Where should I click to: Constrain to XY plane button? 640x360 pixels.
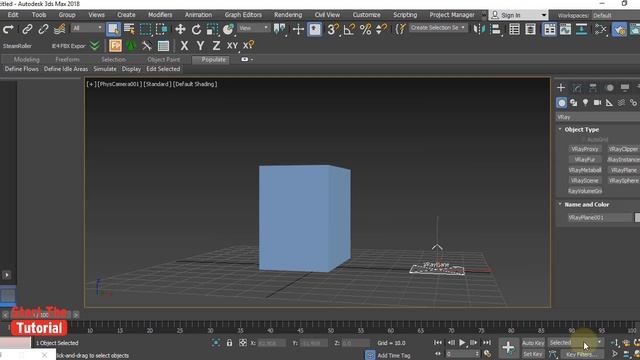pyautogui.click(x=232, y=46)
